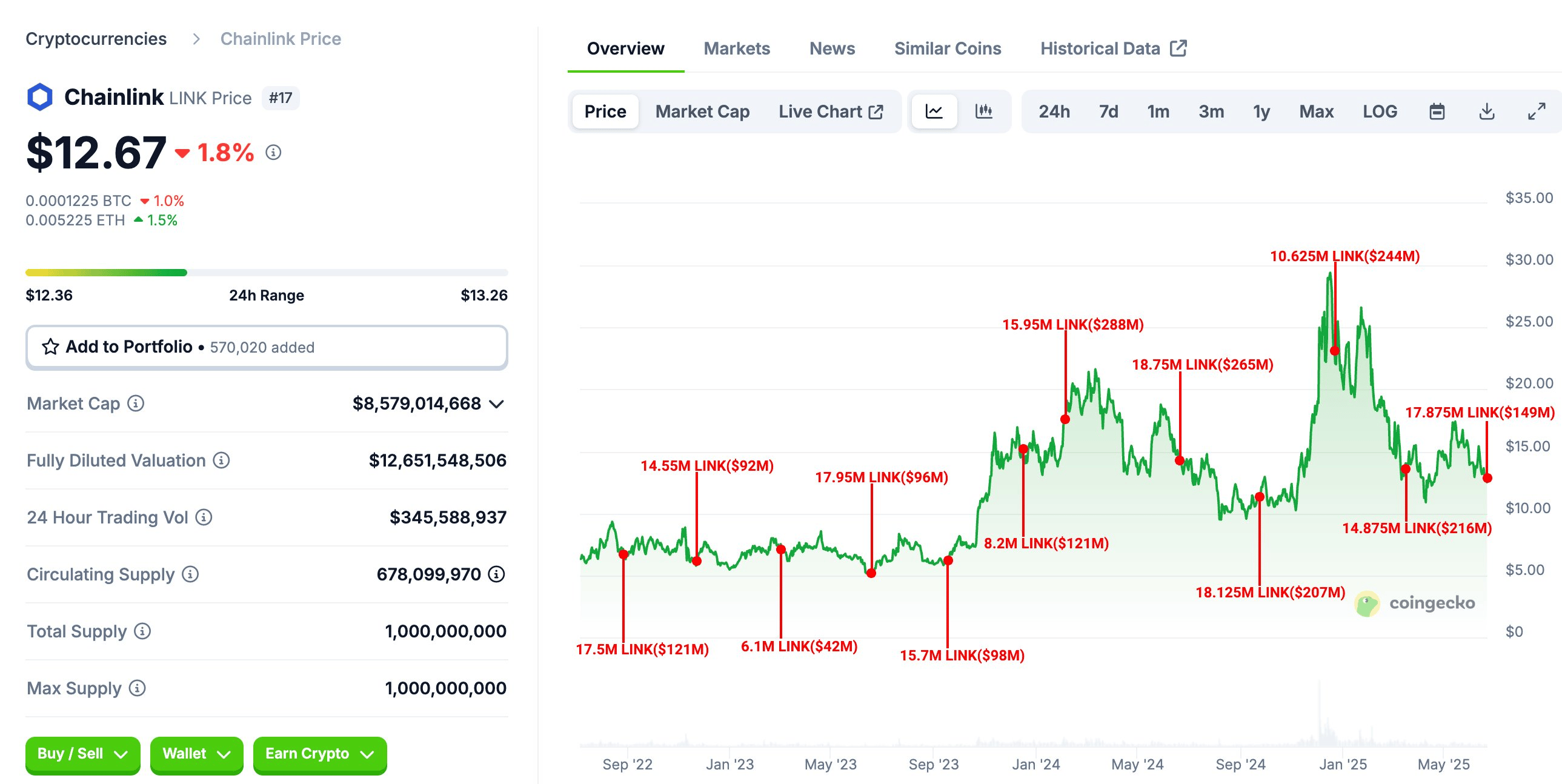Screen dimensions: 1562x784
Task: Select the candlestick chart icon
Action: (983, 111)
